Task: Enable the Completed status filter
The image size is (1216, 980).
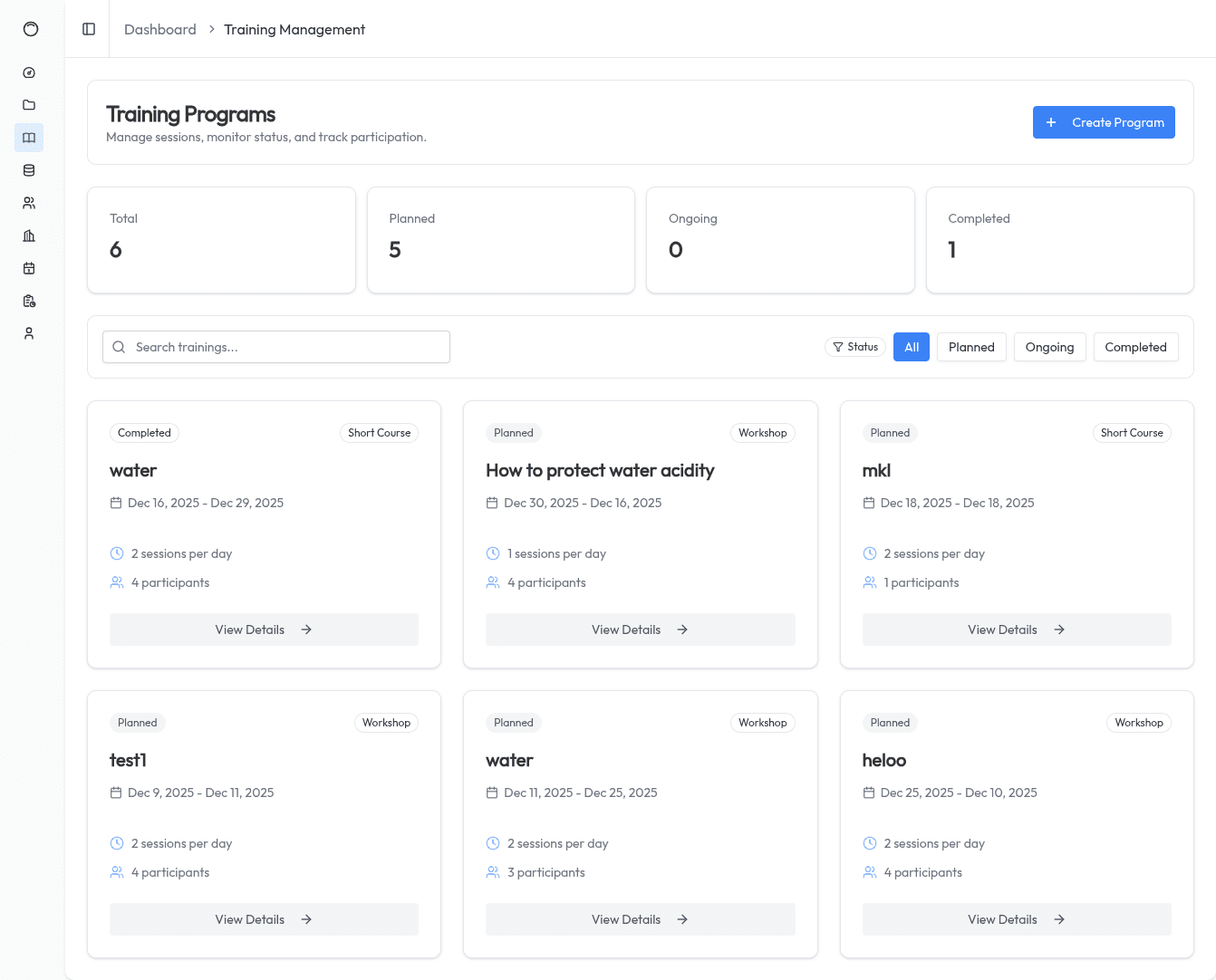Action: pyautogui.click(x=1135, y=347)
